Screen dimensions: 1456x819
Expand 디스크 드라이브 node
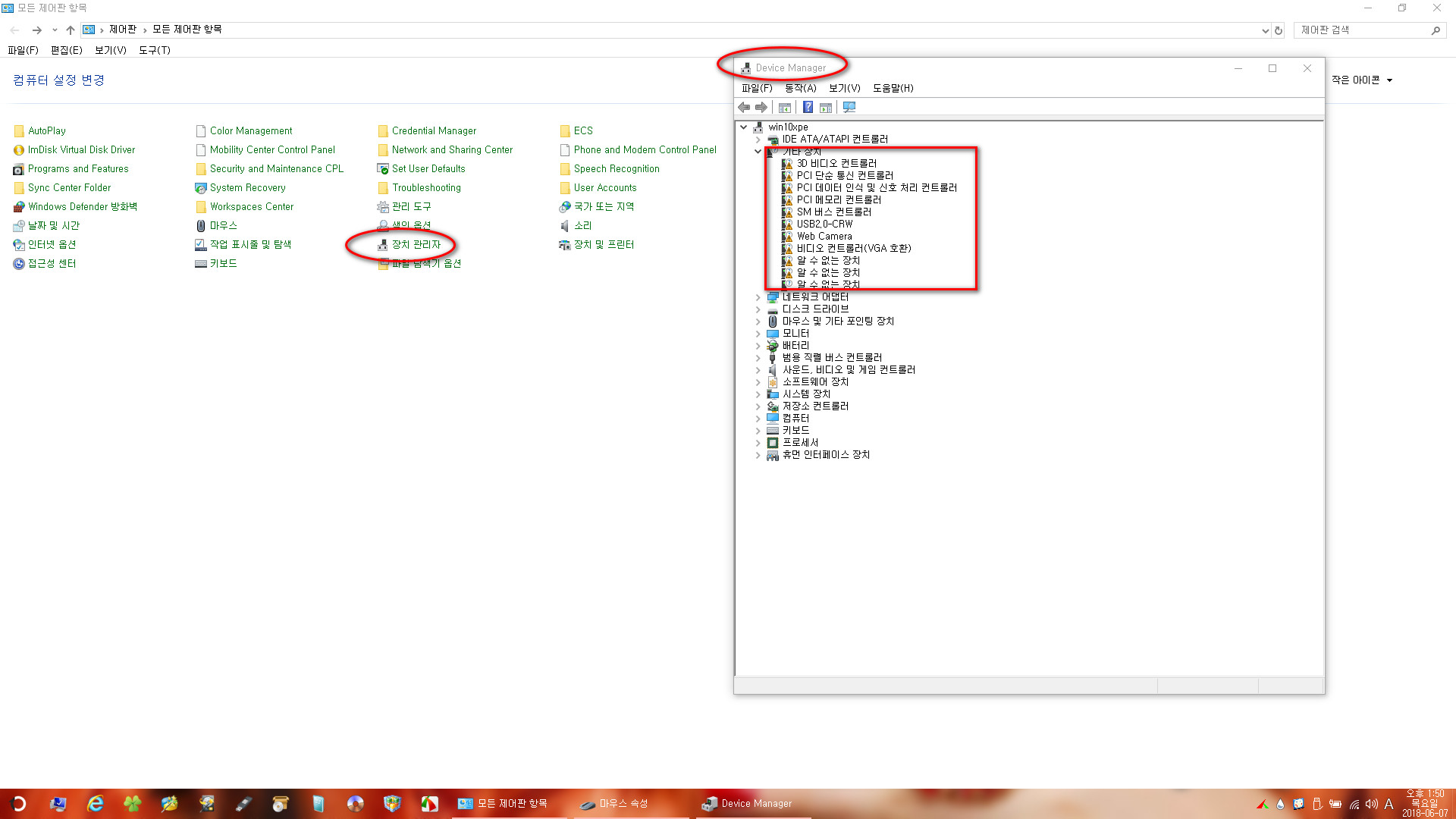pyautogui.click(x=758, y=309)
